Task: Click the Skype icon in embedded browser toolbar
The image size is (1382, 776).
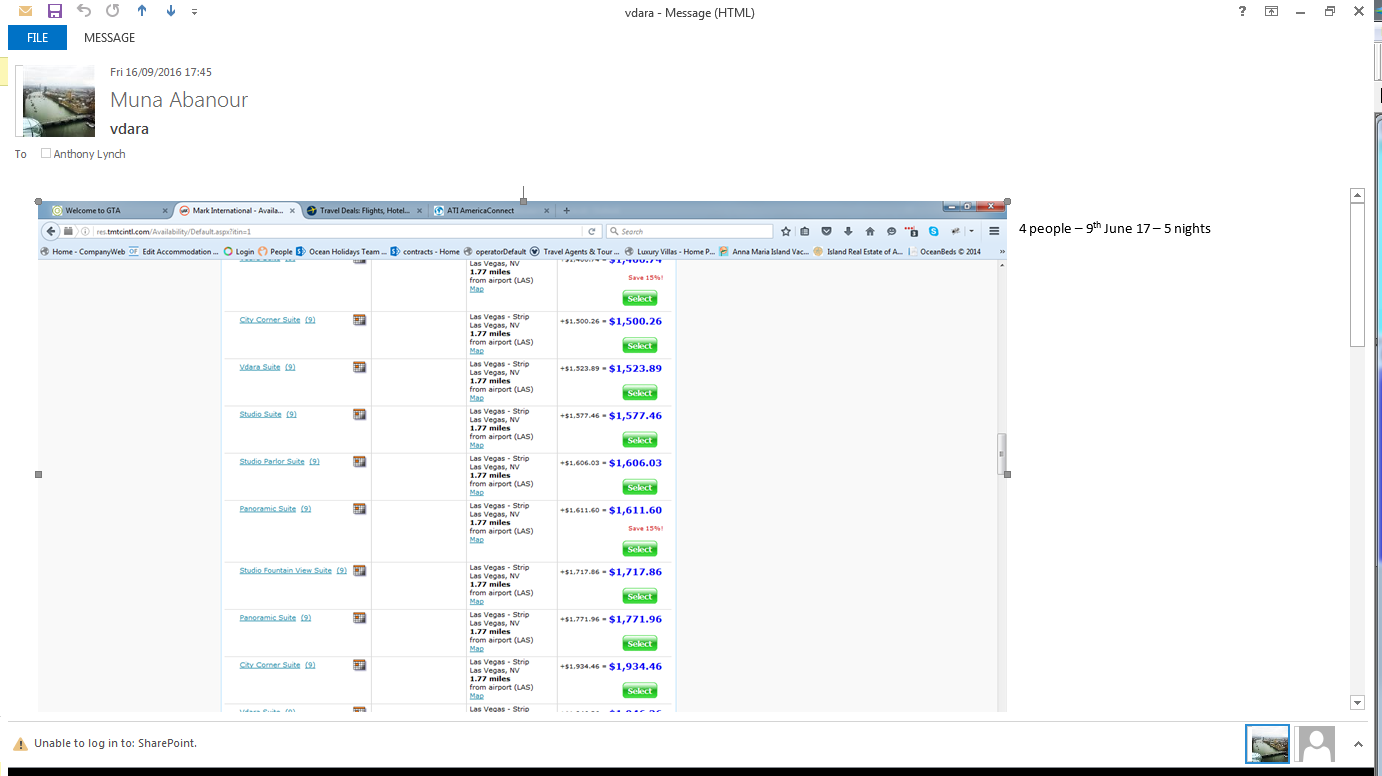Action: pos(933,231)
